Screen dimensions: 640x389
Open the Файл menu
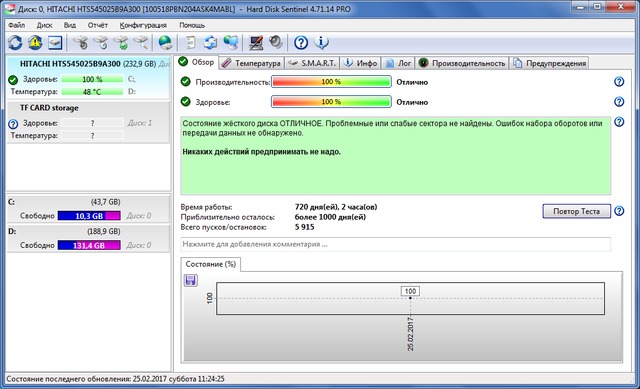click(17, 25)
